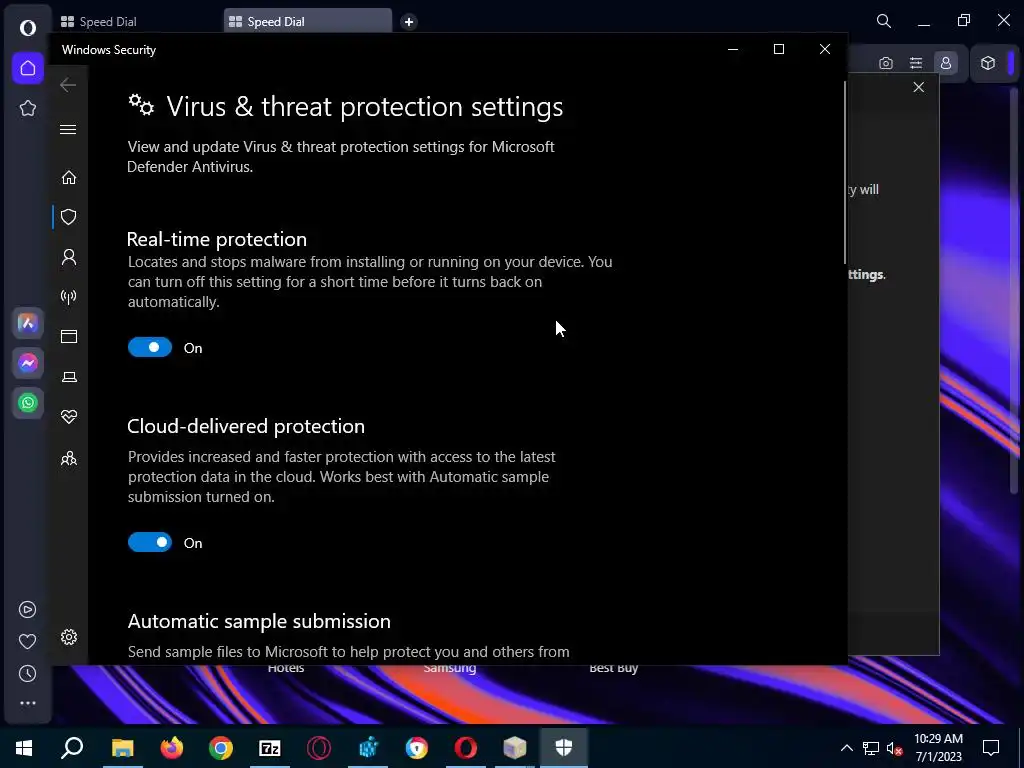Open File Explorer from taskbar

[122, 748]
